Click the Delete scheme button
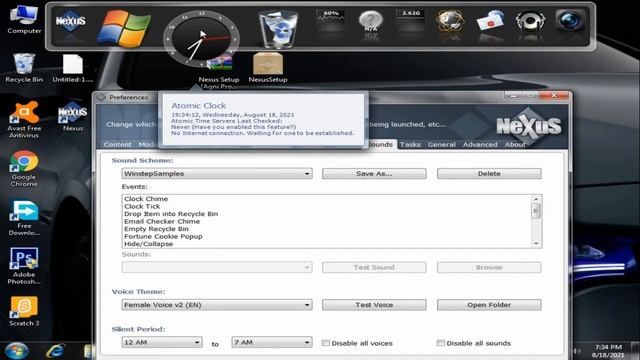Viewport: 640px width, 360px height. (x=489, y=173)
